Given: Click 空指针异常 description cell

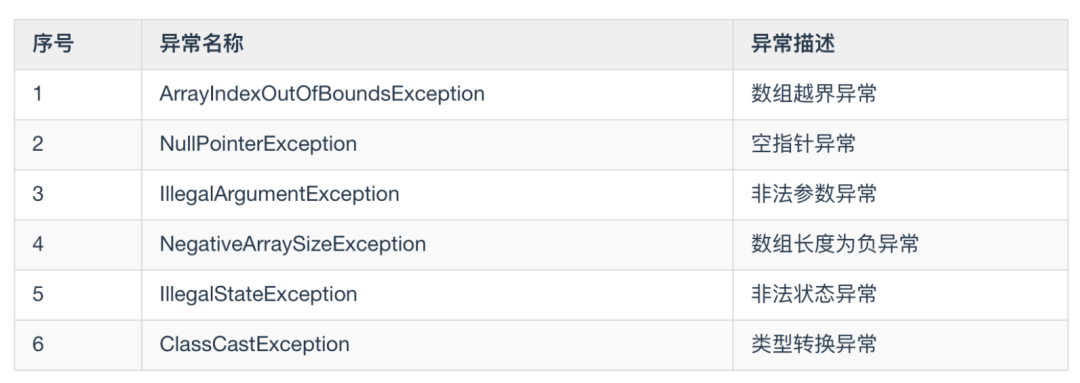Looking at the screenshot, I should pos(803,144).
